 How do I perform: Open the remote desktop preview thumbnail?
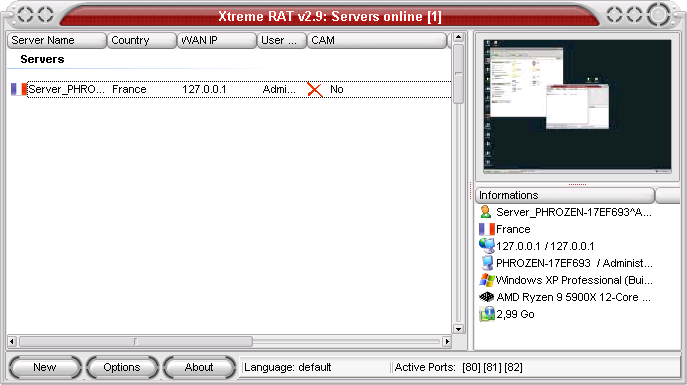pyautogui.click(x=577, y=106)
